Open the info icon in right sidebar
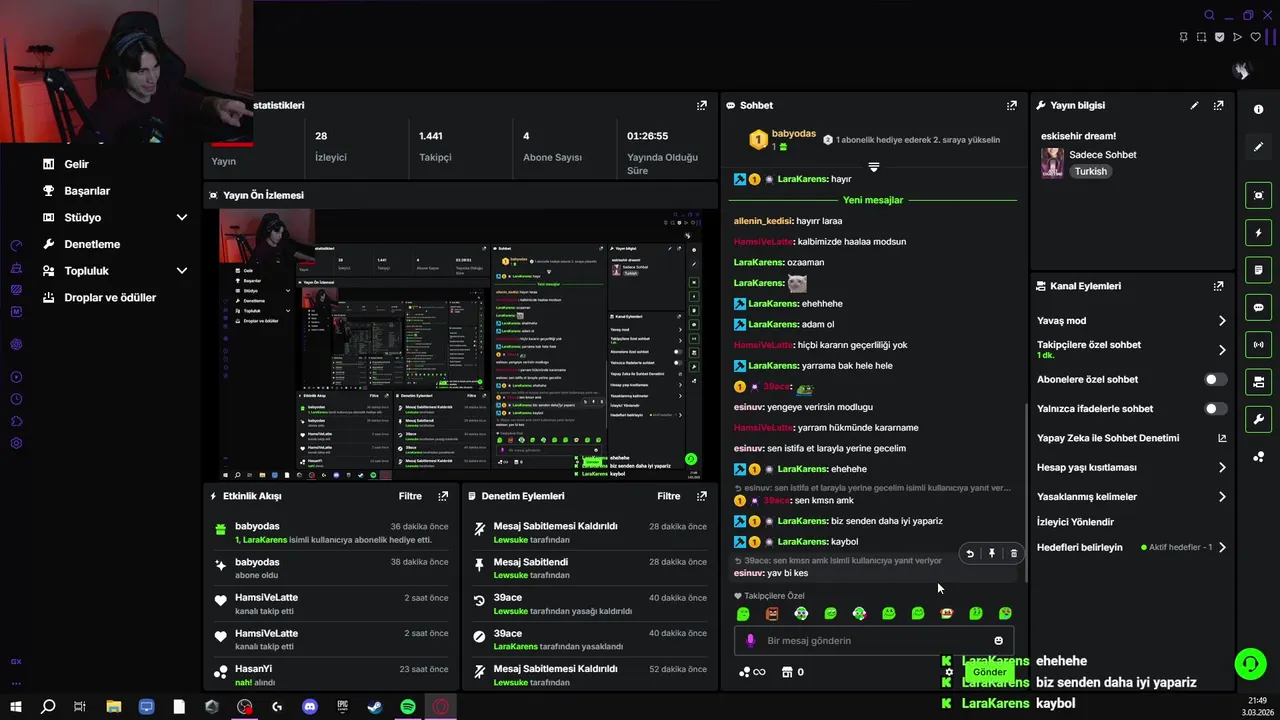 coord(1258,110)
